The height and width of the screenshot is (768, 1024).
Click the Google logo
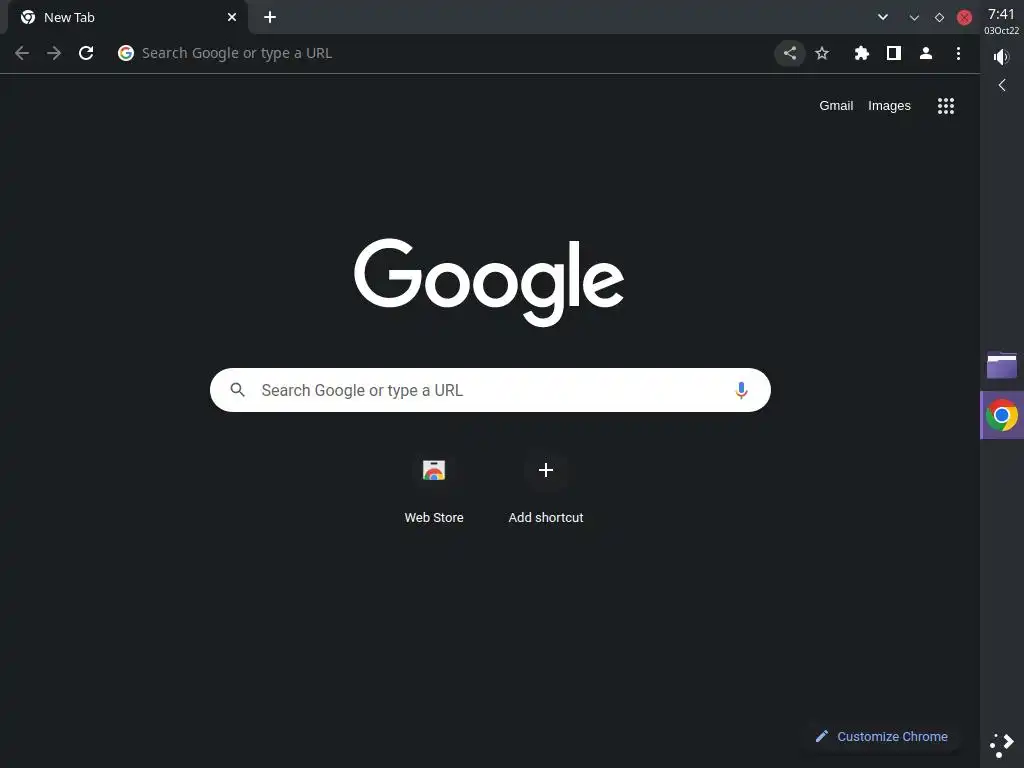click(488, 282)
